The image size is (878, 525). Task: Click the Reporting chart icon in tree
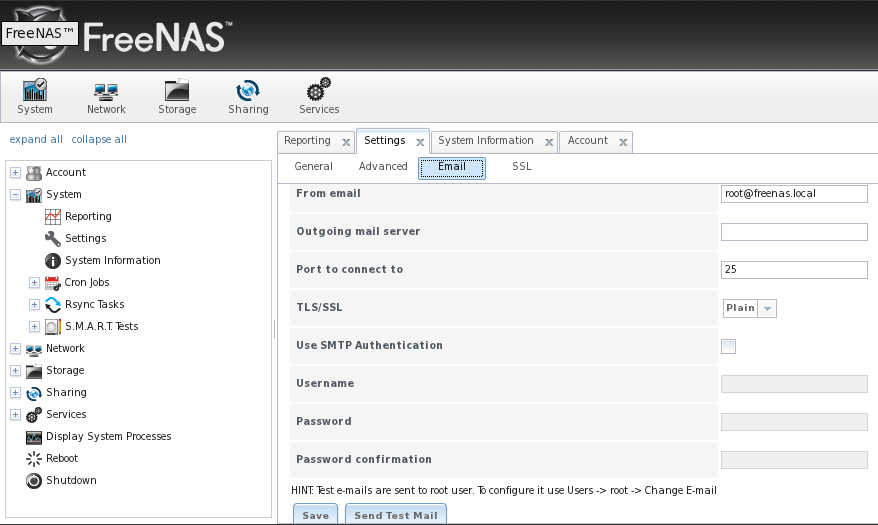point(53,217)
